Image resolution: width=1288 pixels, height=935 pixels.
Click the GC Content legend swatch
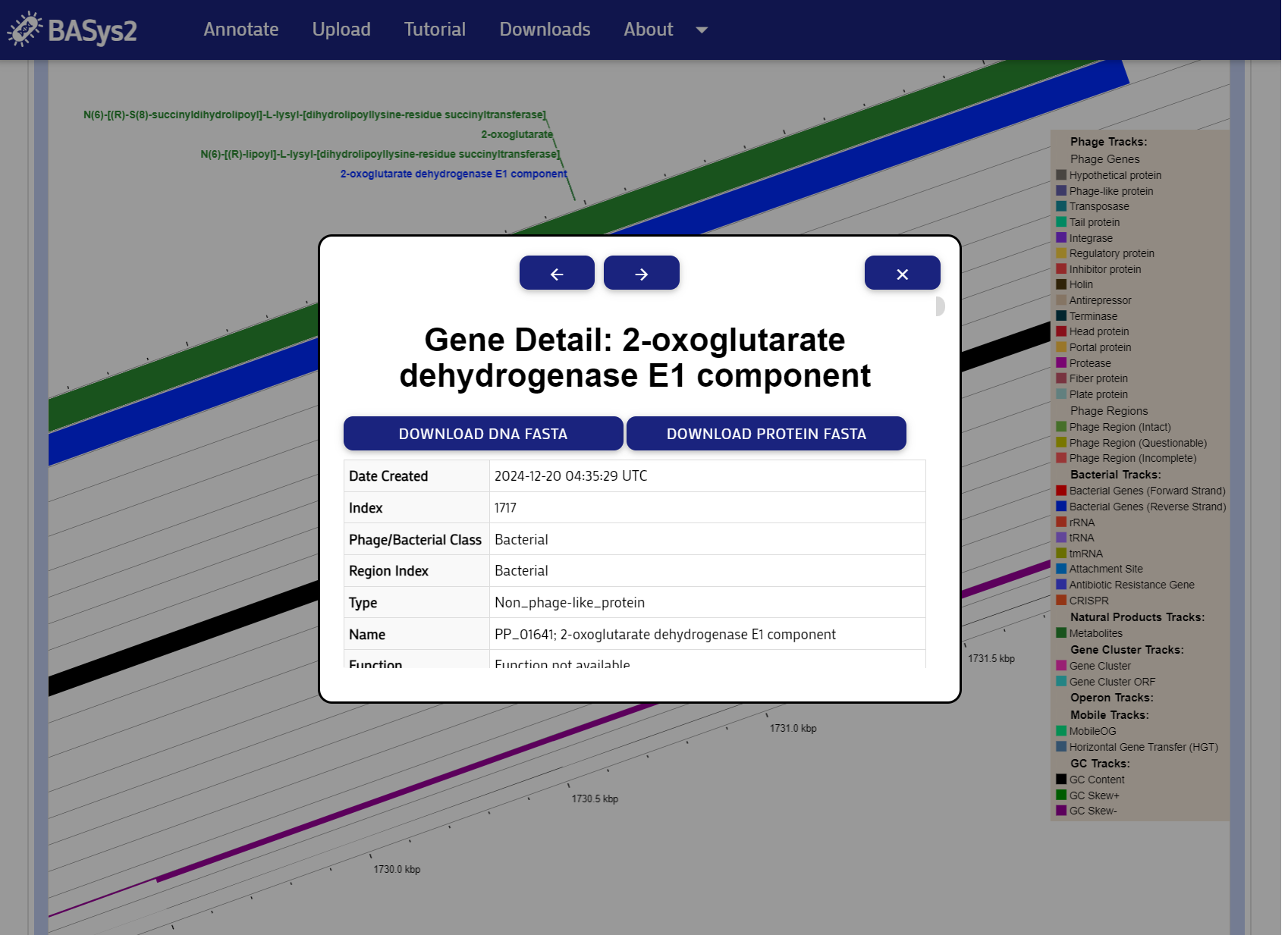point(1061,780)
